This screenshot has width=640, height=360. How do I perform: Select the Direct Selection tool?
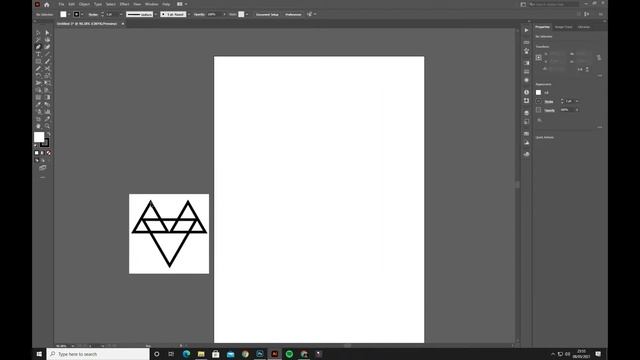pos(47,32)
